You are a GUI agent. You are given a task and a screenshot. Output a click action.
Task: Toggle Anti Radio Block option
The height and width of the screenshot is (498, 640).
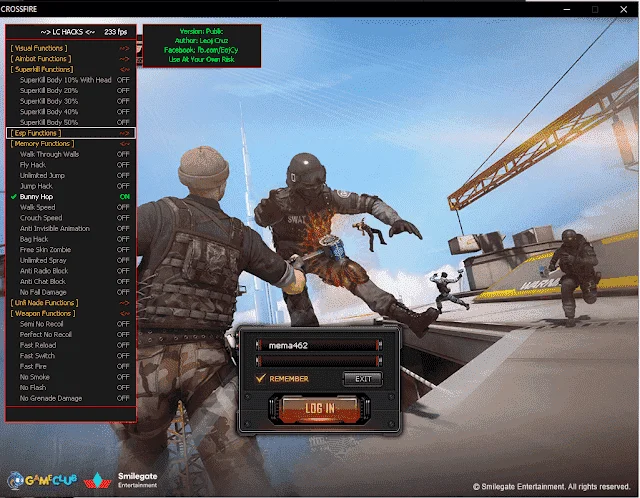point(71,271)
